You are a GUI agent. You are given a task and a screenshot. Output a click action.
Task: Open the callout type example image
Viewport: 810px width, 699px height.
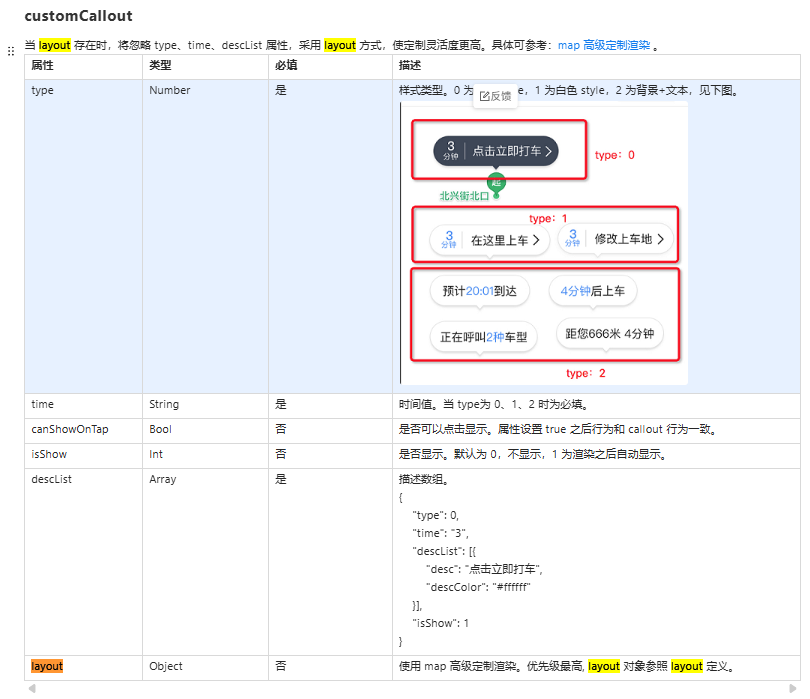[x=544, y=243]
